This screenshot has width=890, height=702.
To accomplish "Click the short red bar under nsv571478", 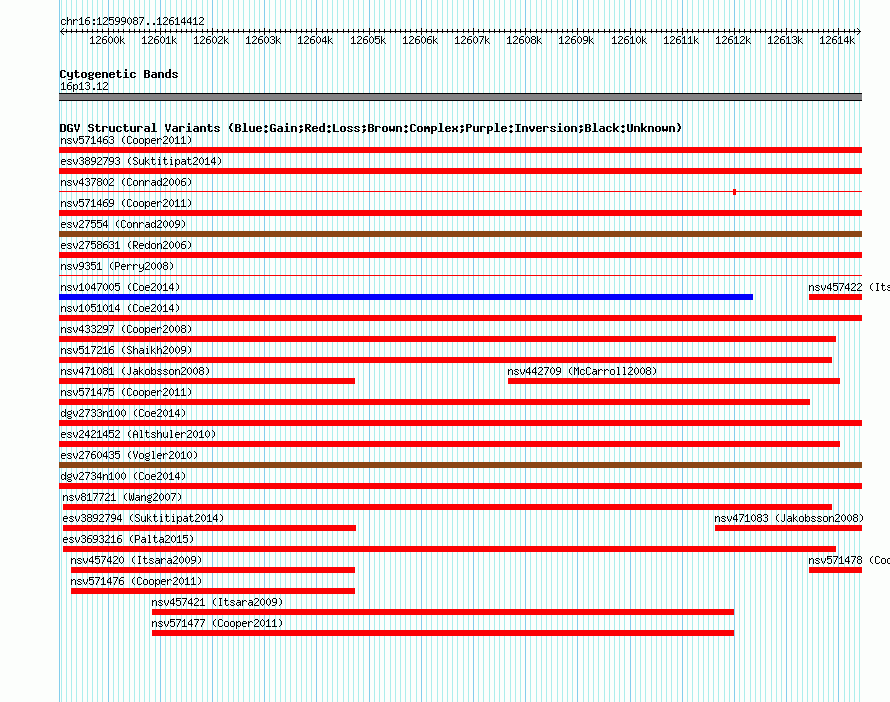I will [x=836, y=570].
